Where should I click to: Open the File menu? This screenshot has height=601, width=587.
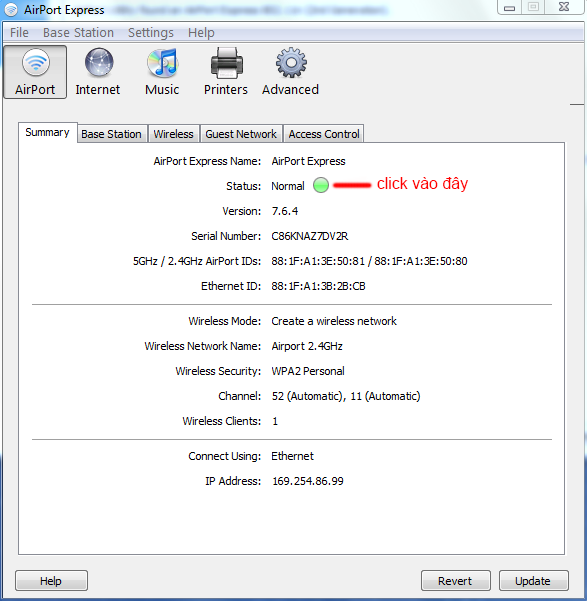pyautogui.click(x=19, y=33)
